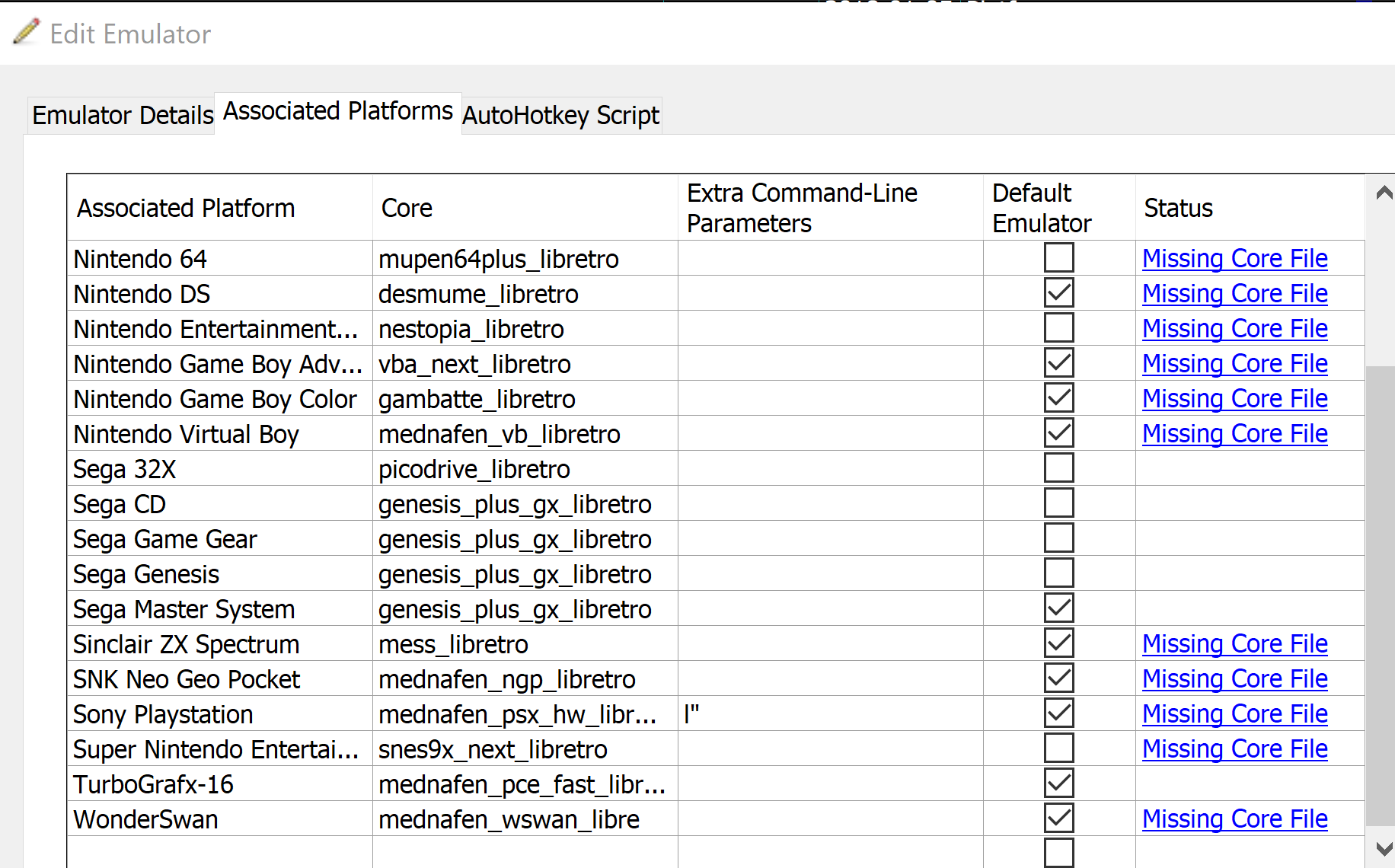
Task: Toggle WonderSwan default emulator checkbox
Action: [1058, 819]
